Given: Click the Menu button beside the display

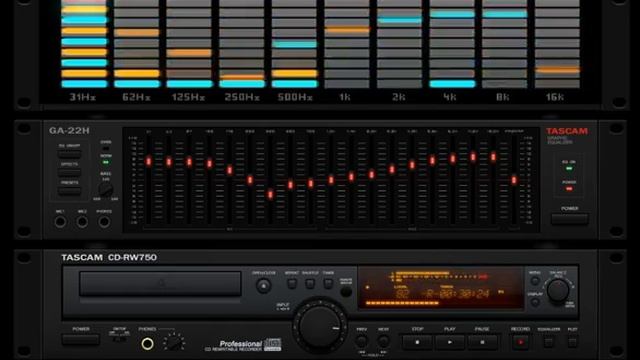Looking at the screenshot, I should 535,281.
